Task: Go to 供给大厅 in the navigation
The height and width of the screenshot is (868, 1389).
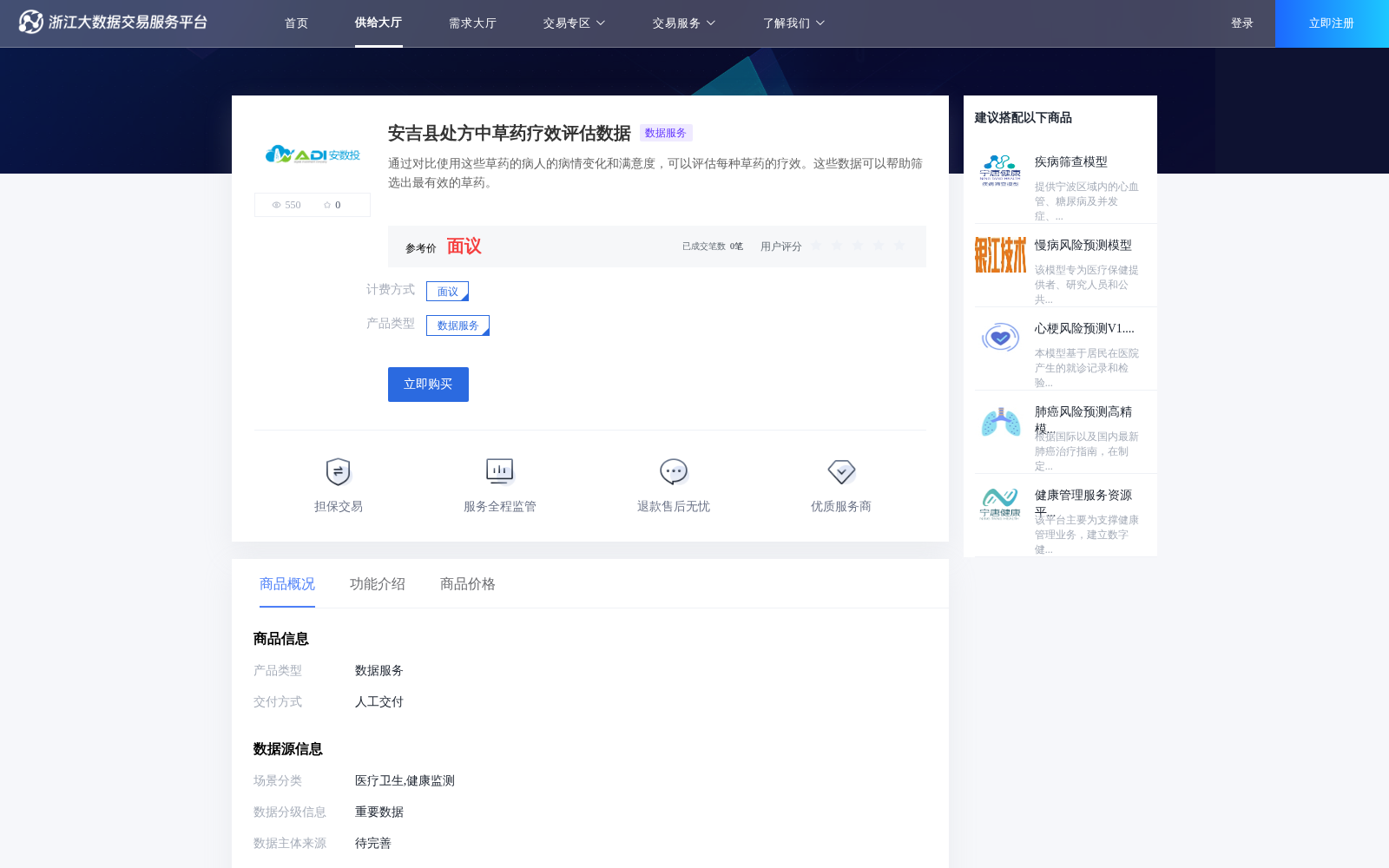Action: pyautogui.click(x=379, y=23)
